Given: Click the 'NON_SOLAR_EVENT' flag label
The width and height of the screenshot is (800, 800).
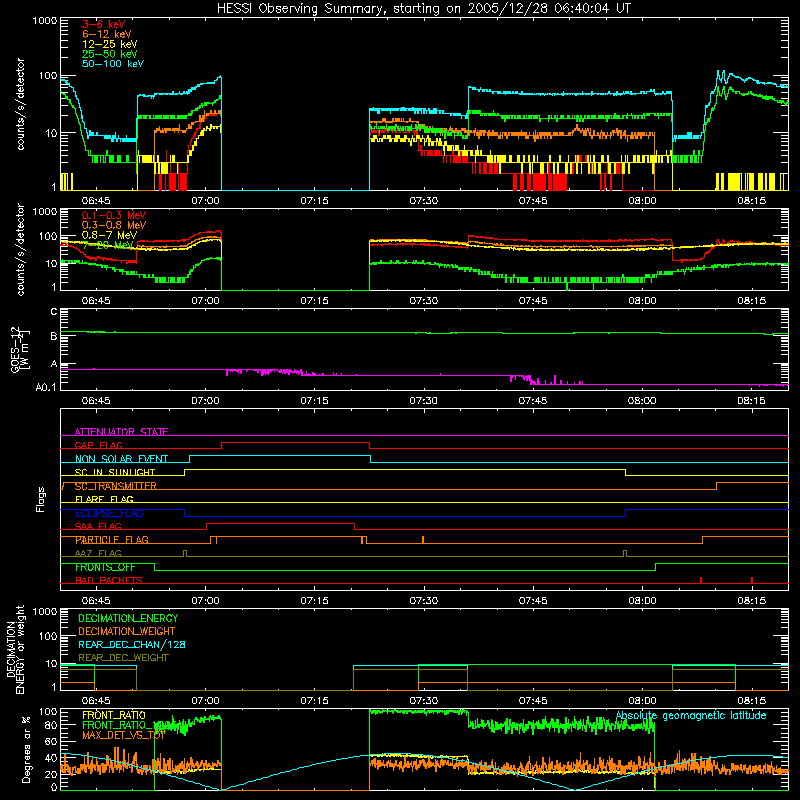Looking at the screenshot, I should 121,459.
